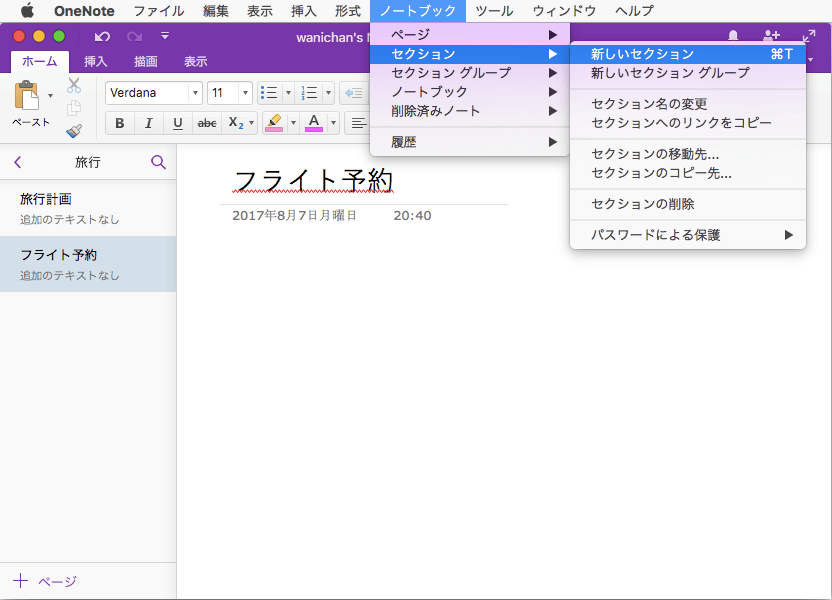
Task: Toggle underline formatting
Action: click(x=178, y=123)
